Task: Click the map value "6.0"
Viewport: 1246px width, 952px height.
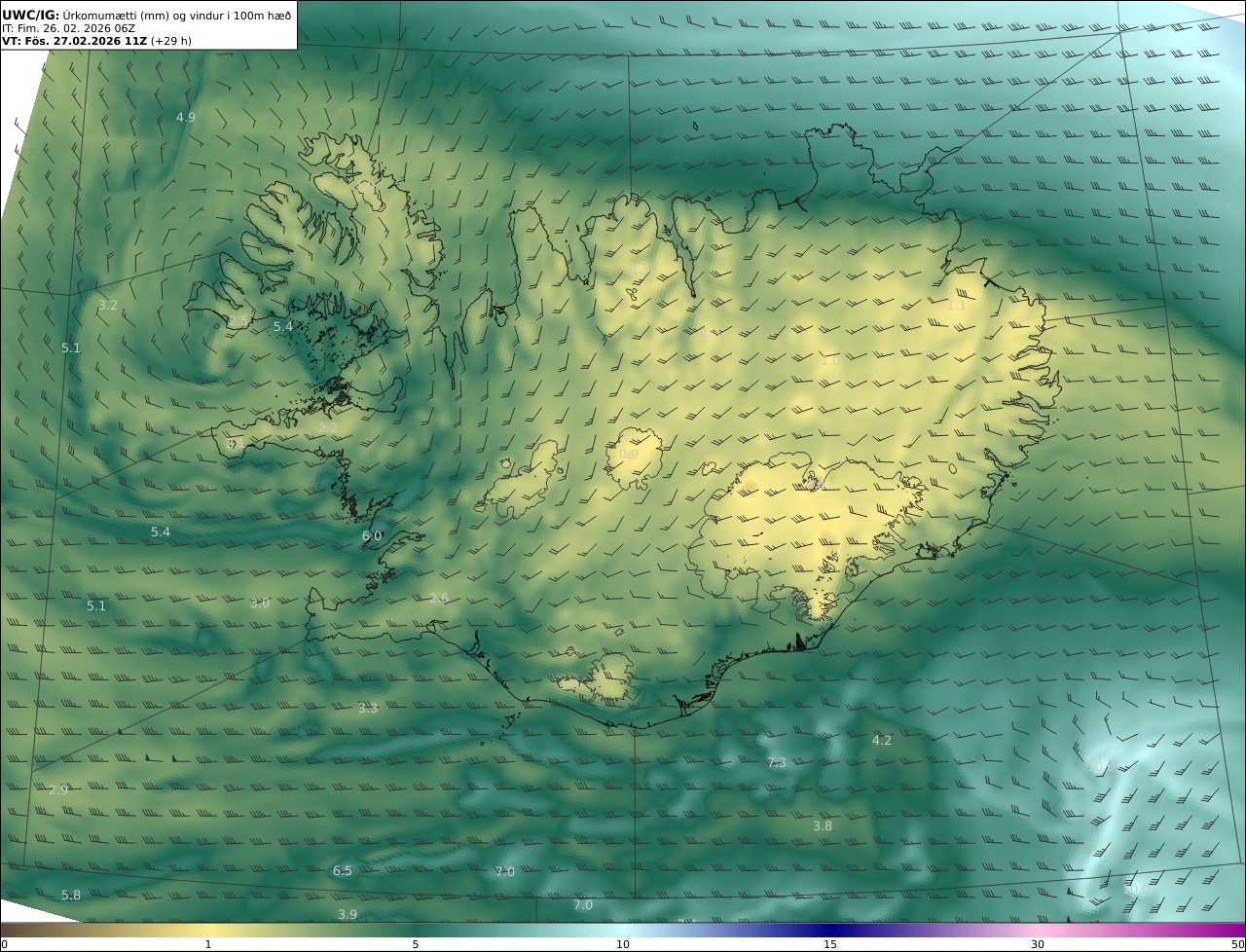Action: (x=372, y=535)
